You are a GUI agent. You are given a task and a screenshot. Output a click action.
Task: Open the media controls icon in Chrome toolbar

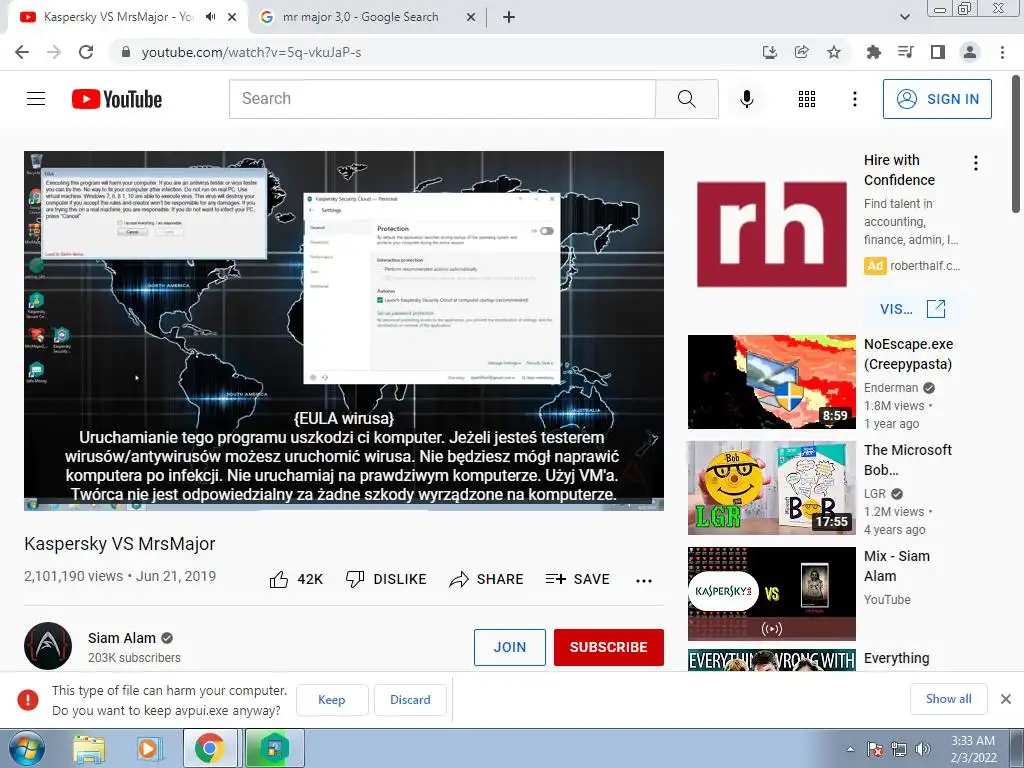[905, 52]
